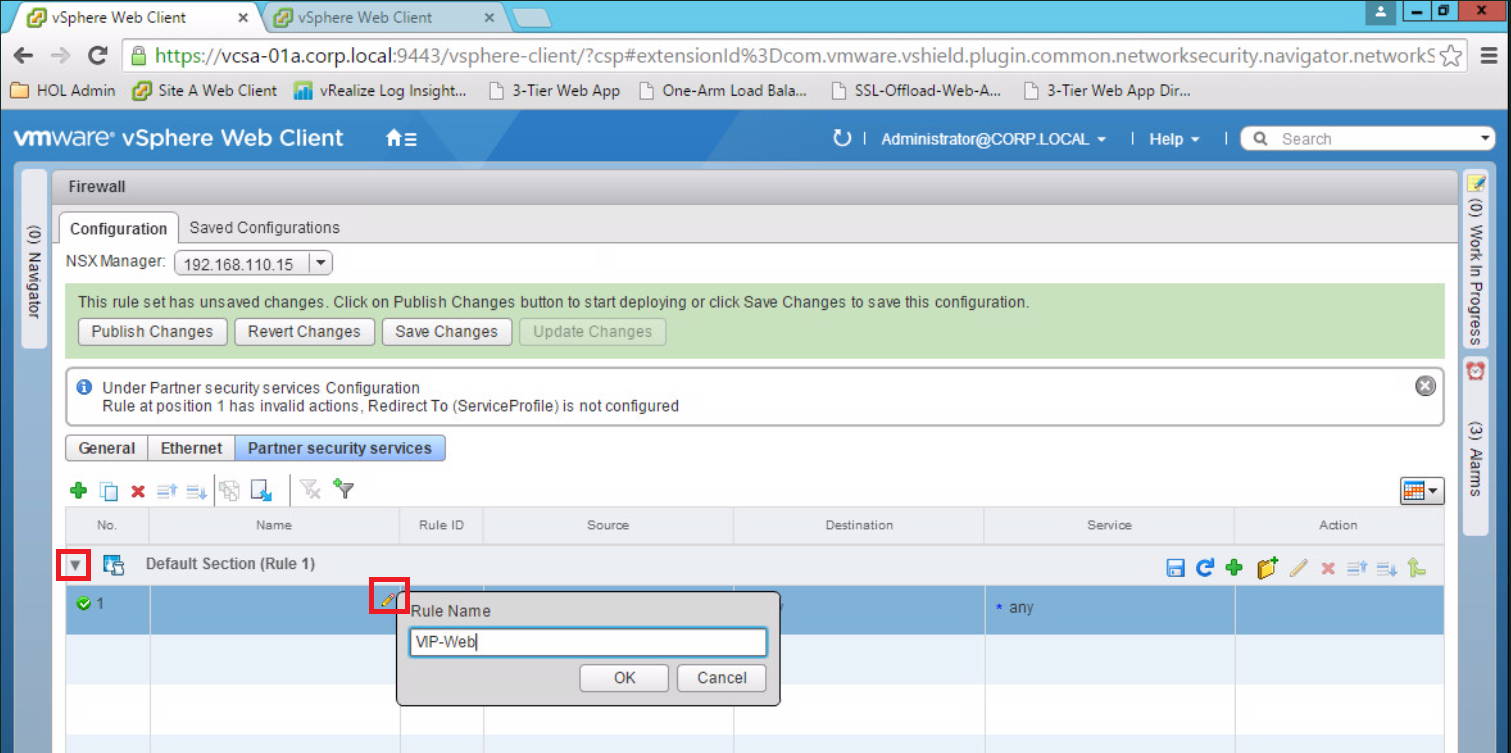
Task: Click the Export configuration icon in toolbar
Action: pos(262,490)
